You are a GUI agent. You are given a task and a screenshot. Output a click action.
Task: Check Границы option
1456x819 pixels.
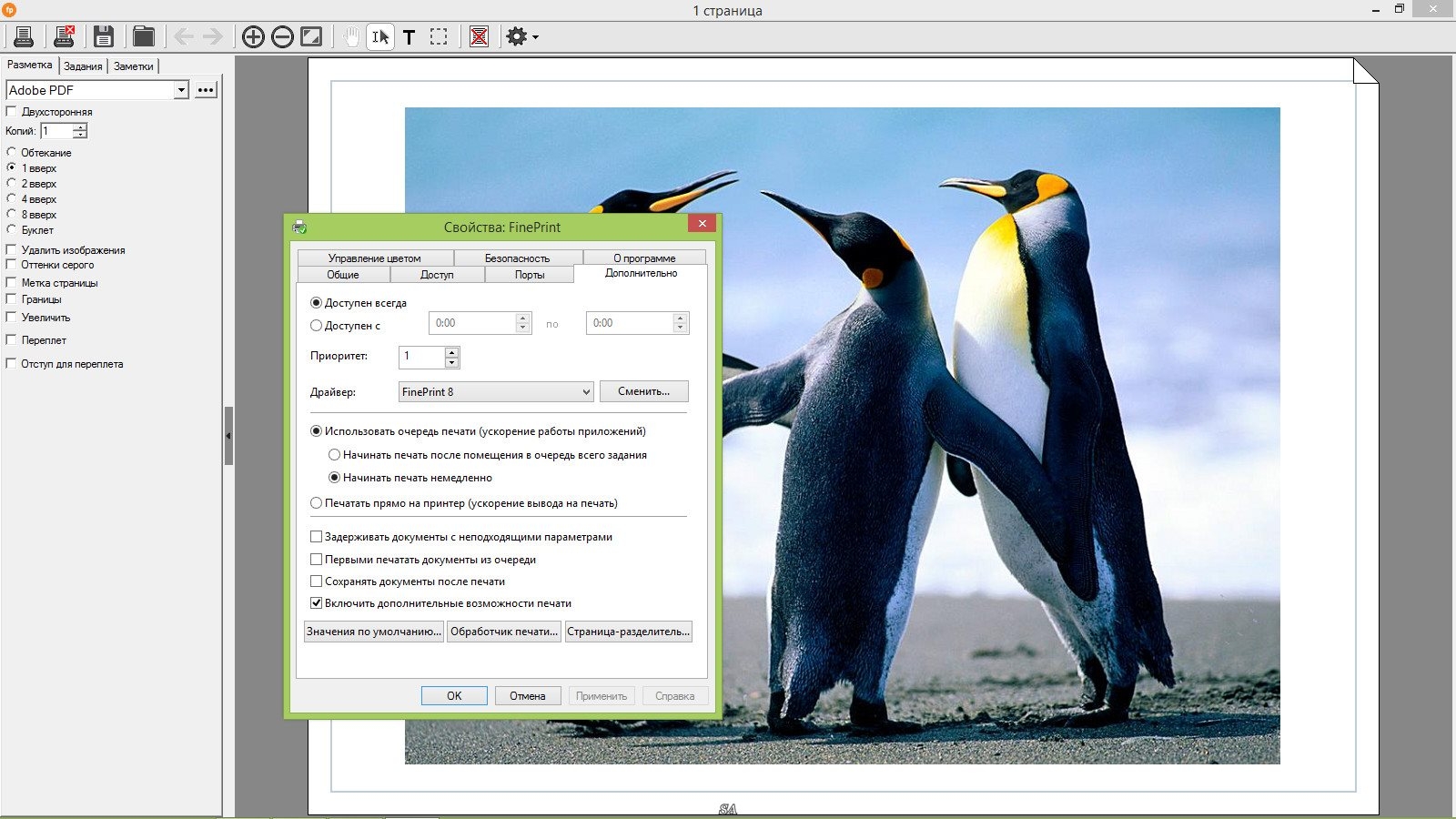coord(12,298)
